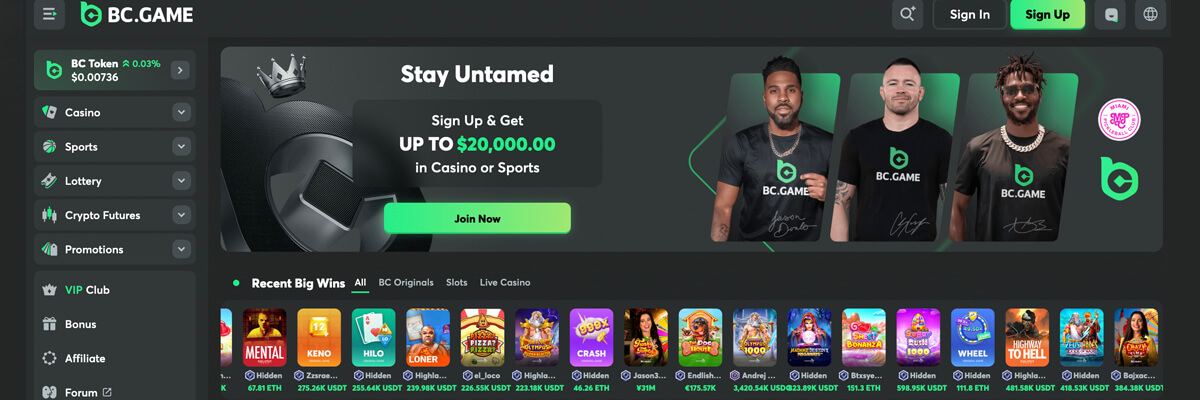The width and height of the screenshot is (1200, 400).
Task: Click the Join Now button
Action: [477, 218]
